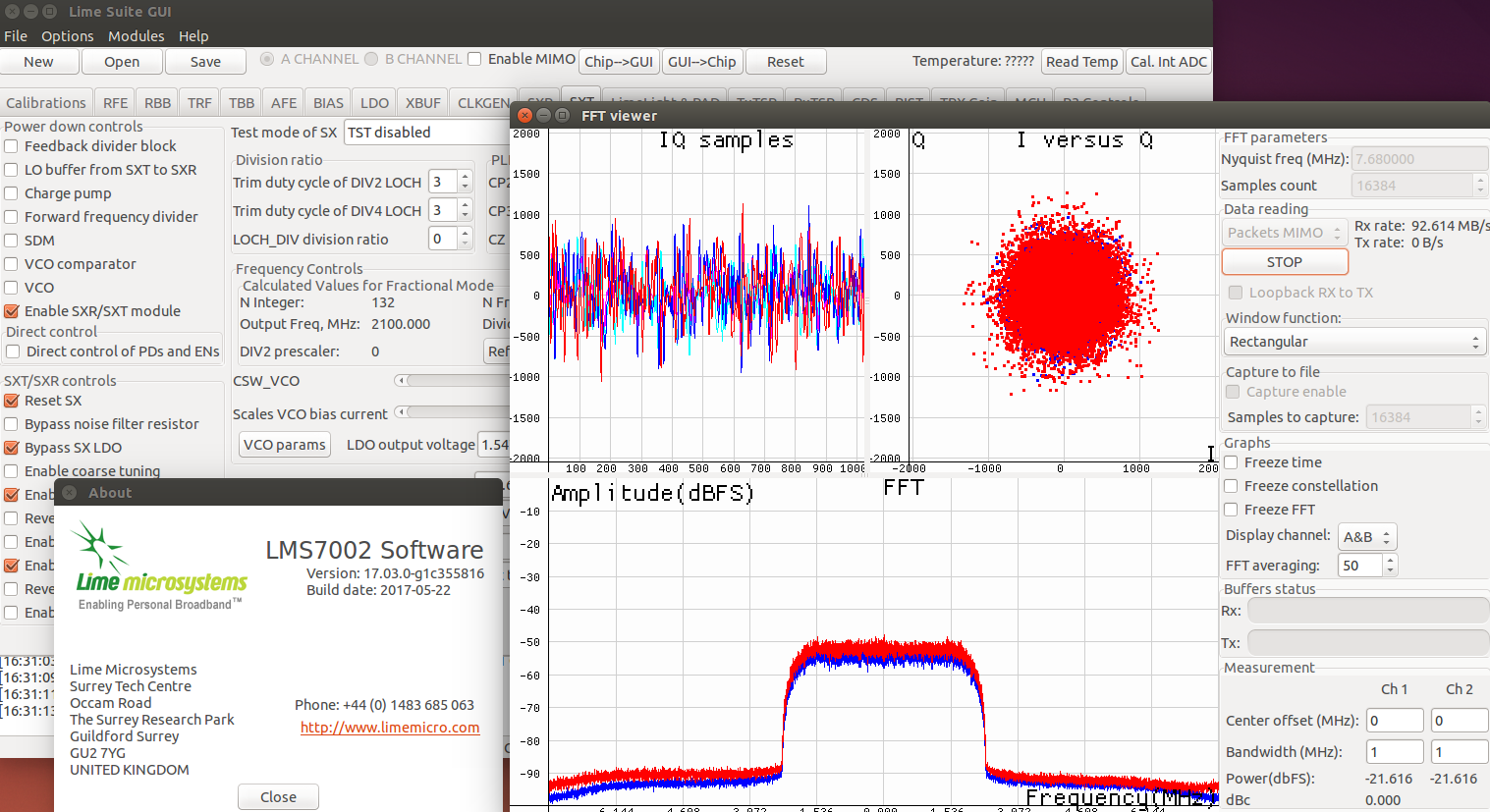Tick the Enable MIMO checkbox
This screenshot has width=1490, height=812.
[x=474, y=59]
